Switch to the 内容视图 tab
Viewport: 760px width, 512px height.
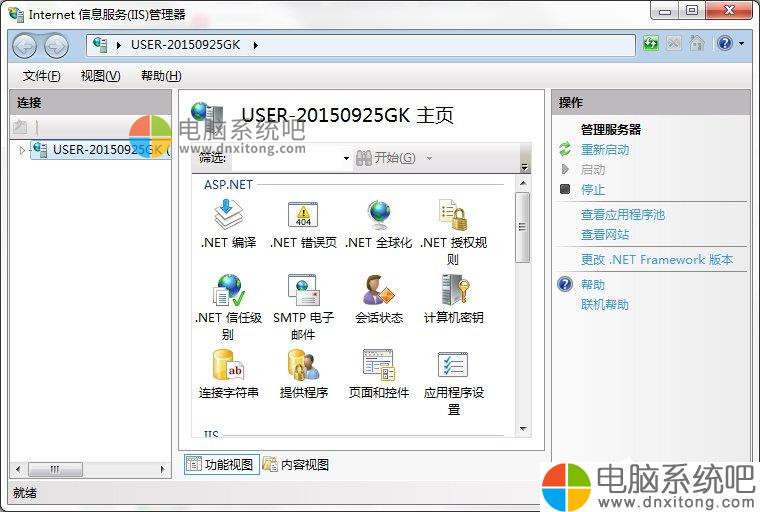tap(296, 464)
